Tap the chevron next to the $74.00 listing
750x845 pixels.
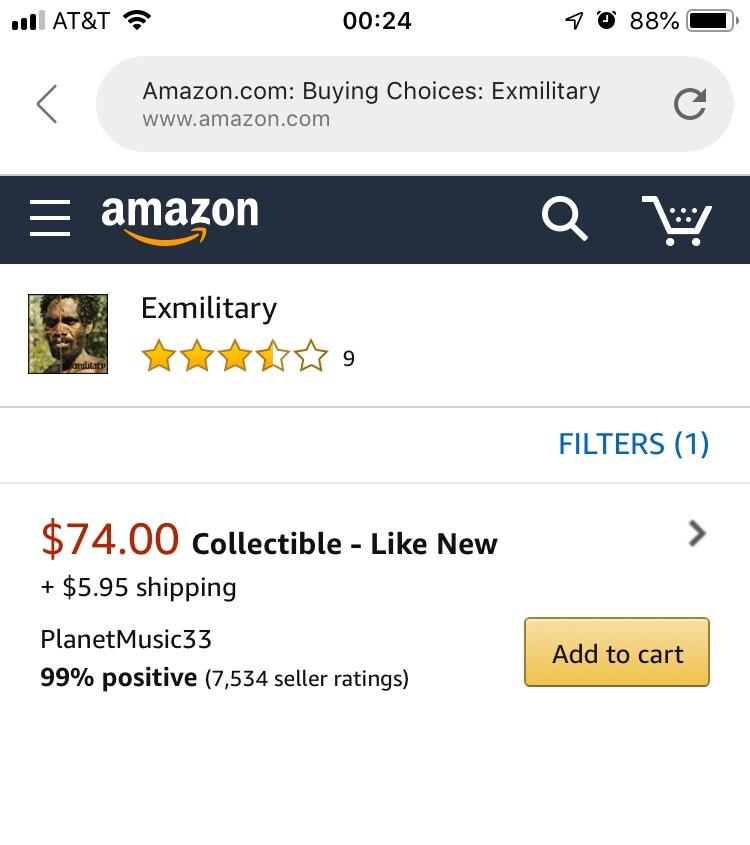tap(697, 533)
